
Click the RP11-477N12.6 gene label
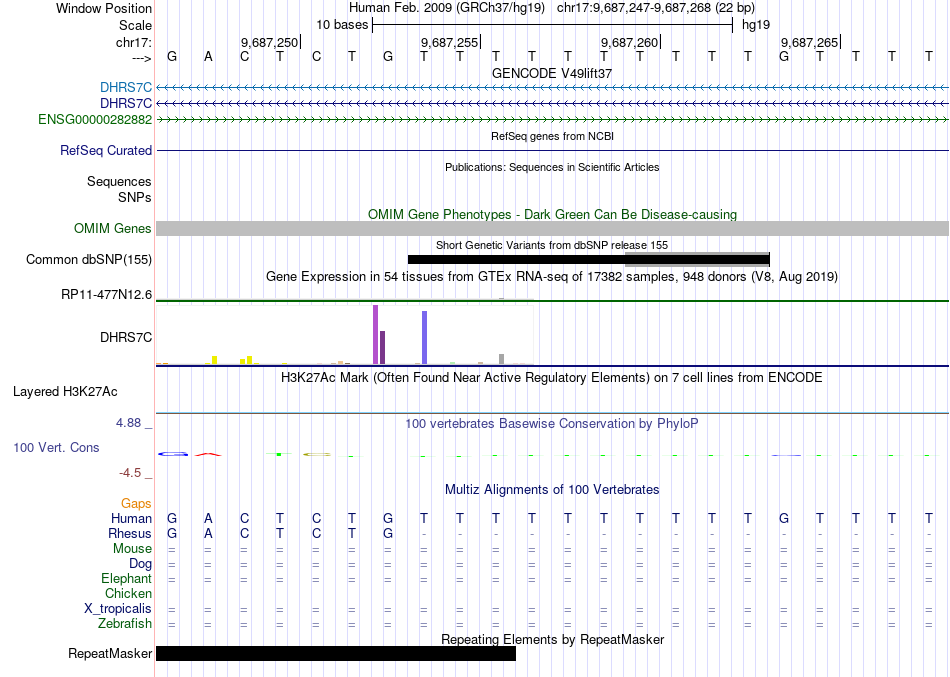[x=107, y=295]
